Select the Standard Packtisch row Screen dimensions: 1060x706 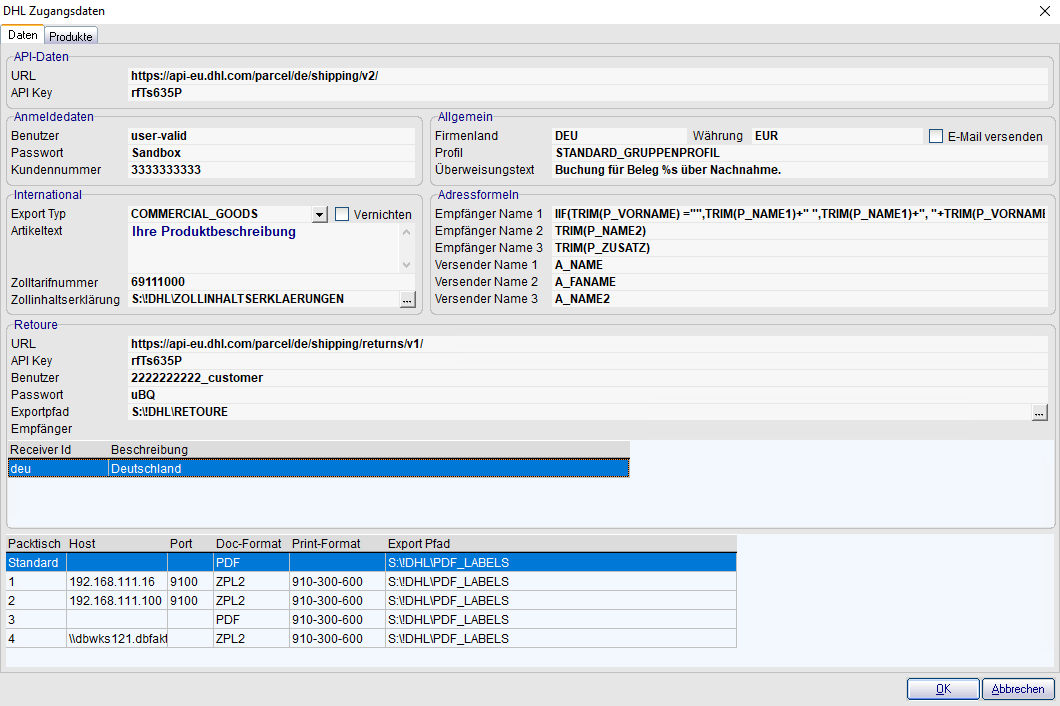point(370,563)
